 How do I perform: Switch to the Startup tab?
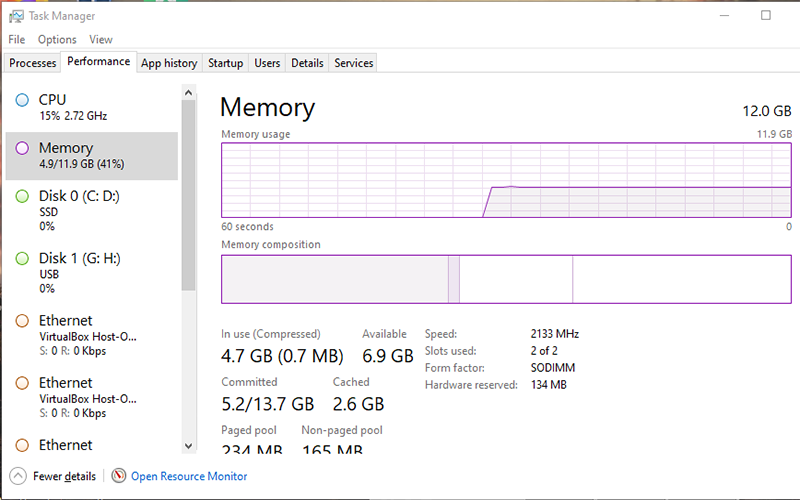point(225,63)
